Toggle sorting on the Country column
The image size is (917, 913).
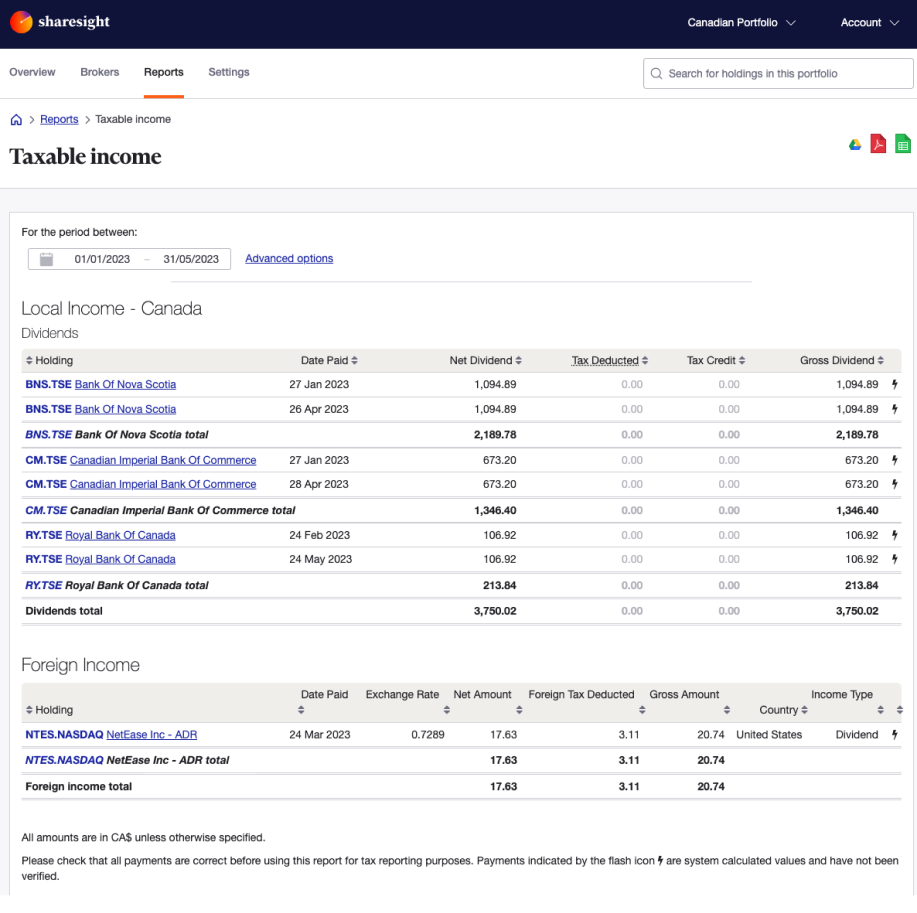point(783,710)
